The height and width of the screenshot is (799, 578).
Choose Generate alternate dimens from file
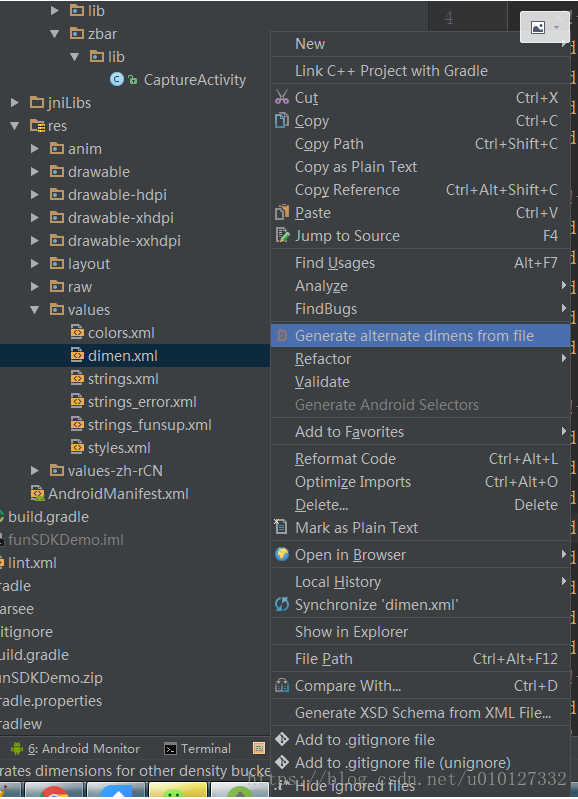point(420,336)
